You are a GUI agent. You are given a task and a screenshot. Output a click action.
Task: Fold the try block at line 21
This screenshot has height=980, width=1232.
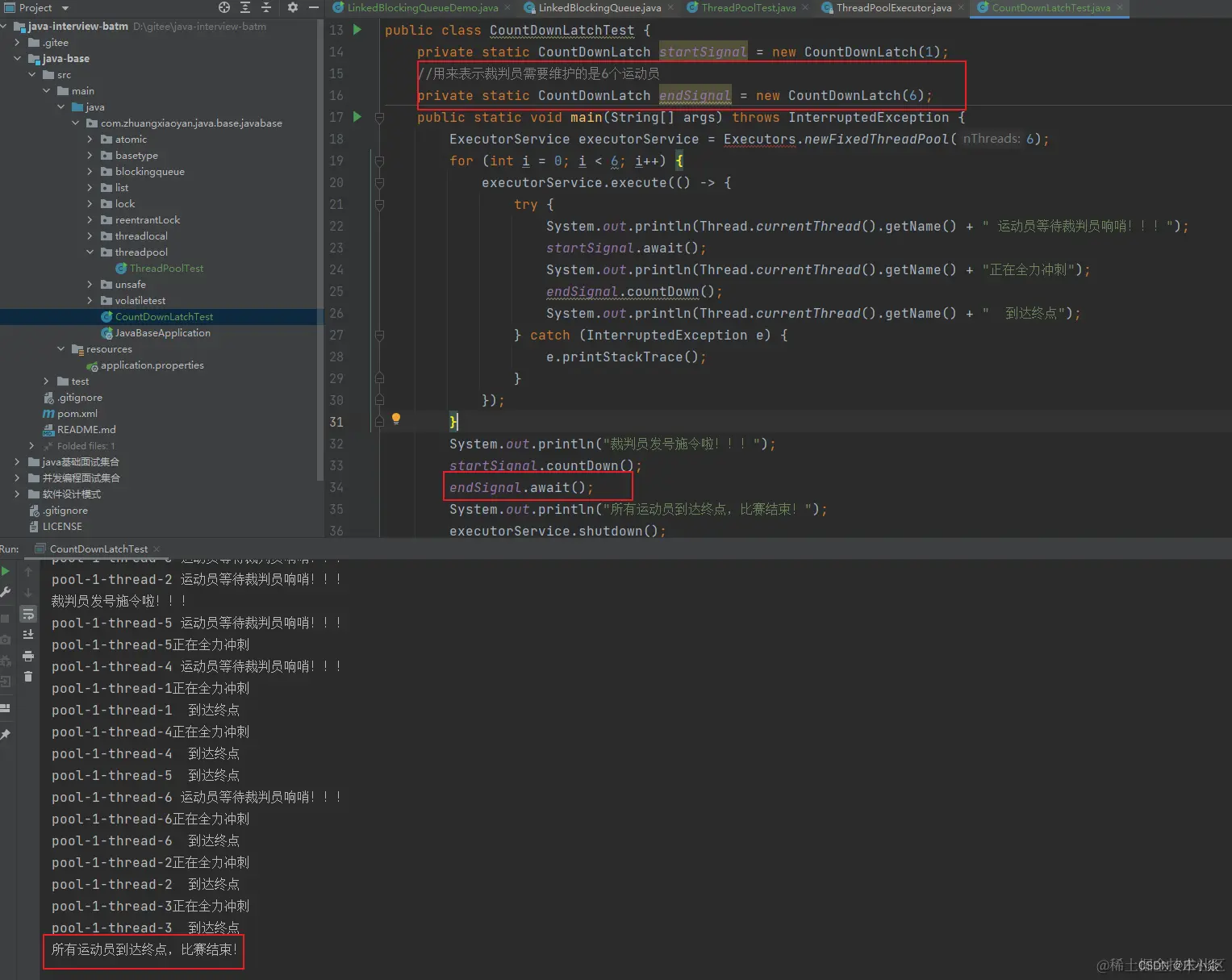(x=379, y=205)
